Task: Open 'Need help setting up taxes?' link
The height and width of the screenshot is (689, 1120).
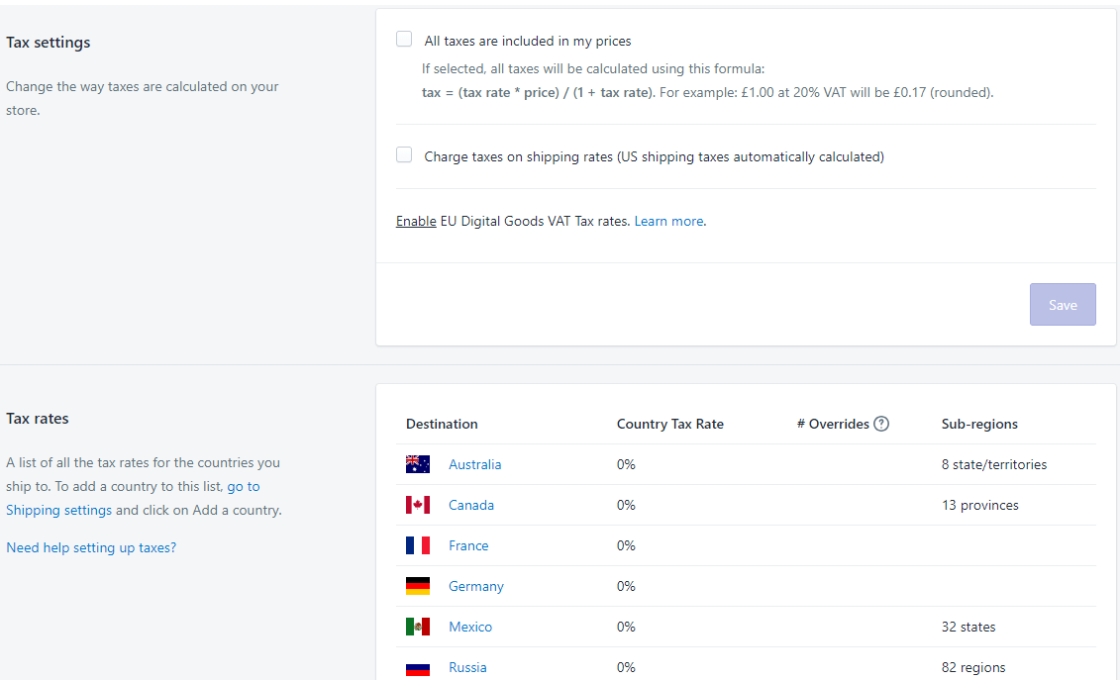Action: coord(91,547)
